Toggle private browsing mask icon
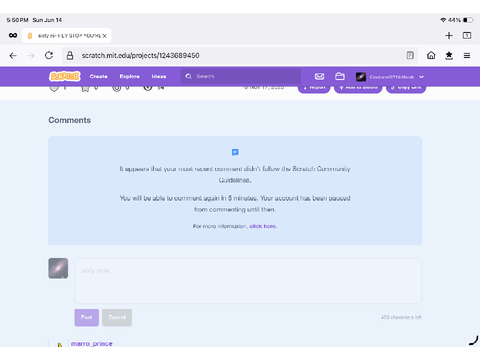This screenshot has height=360, width=480. [13, 35]
